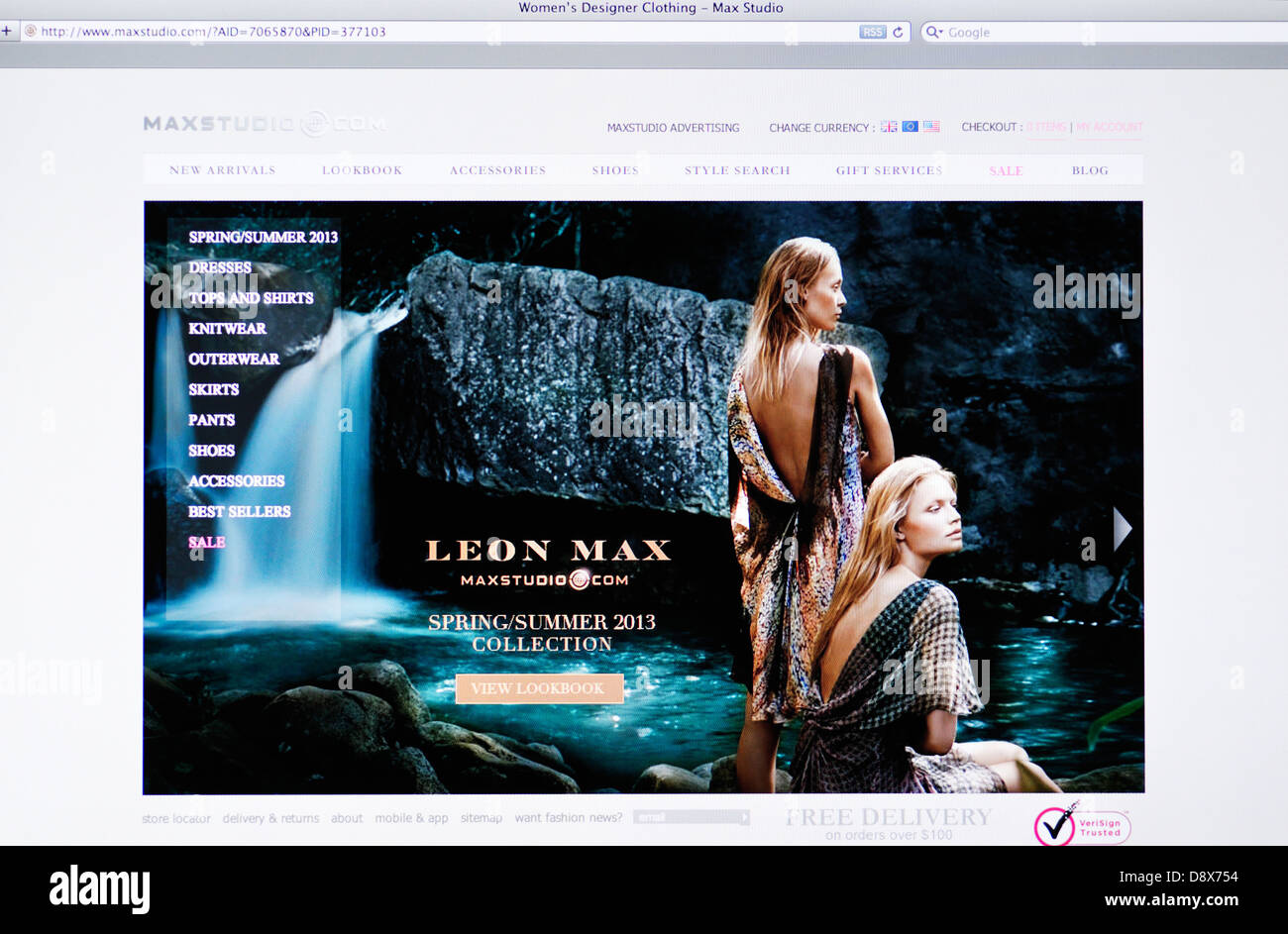Viewport: 1288px width, 934px height.
Task: Open the Google search magnifier dropdown
Action: [x=933, y=32]
